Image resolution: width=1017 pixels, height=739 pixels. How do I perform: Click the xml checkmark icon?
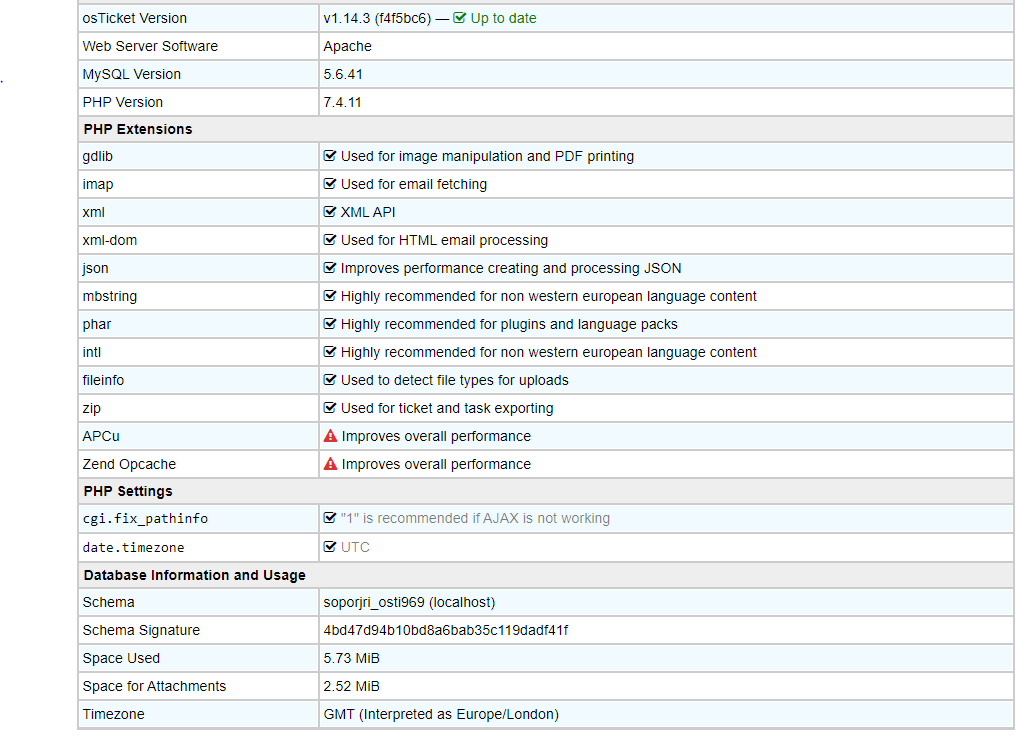(x=330, y=212)
